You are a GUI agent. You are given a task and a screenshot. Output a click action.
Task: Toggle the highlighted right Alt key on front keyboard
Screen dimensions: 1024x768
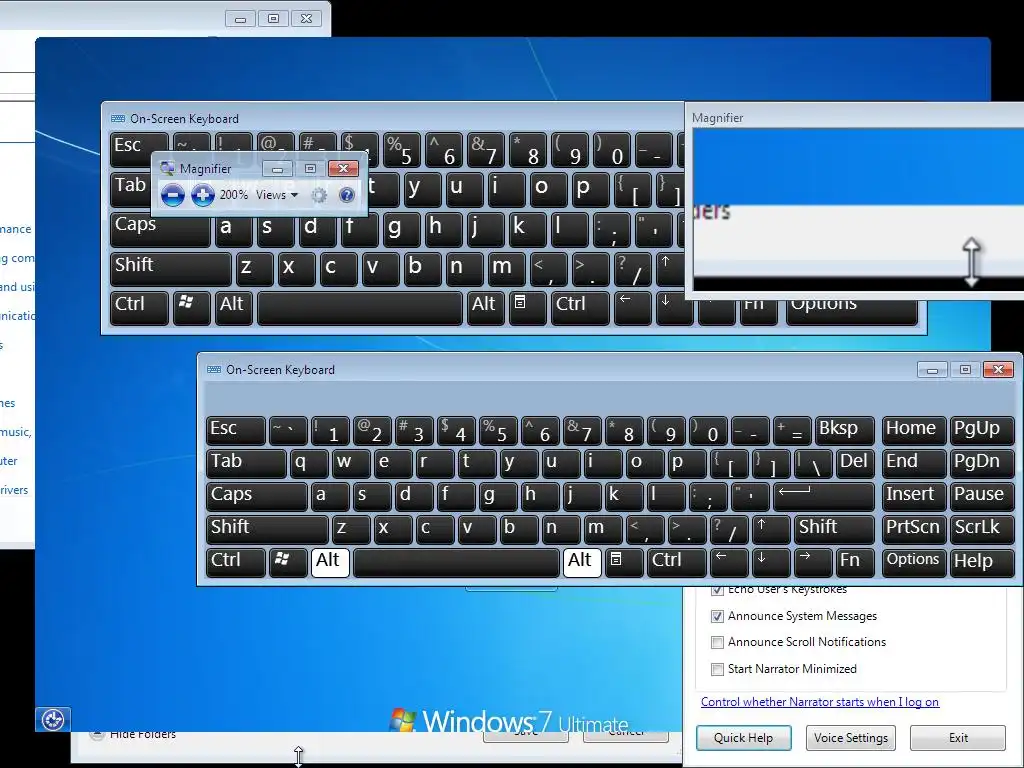tap(583, 562)
